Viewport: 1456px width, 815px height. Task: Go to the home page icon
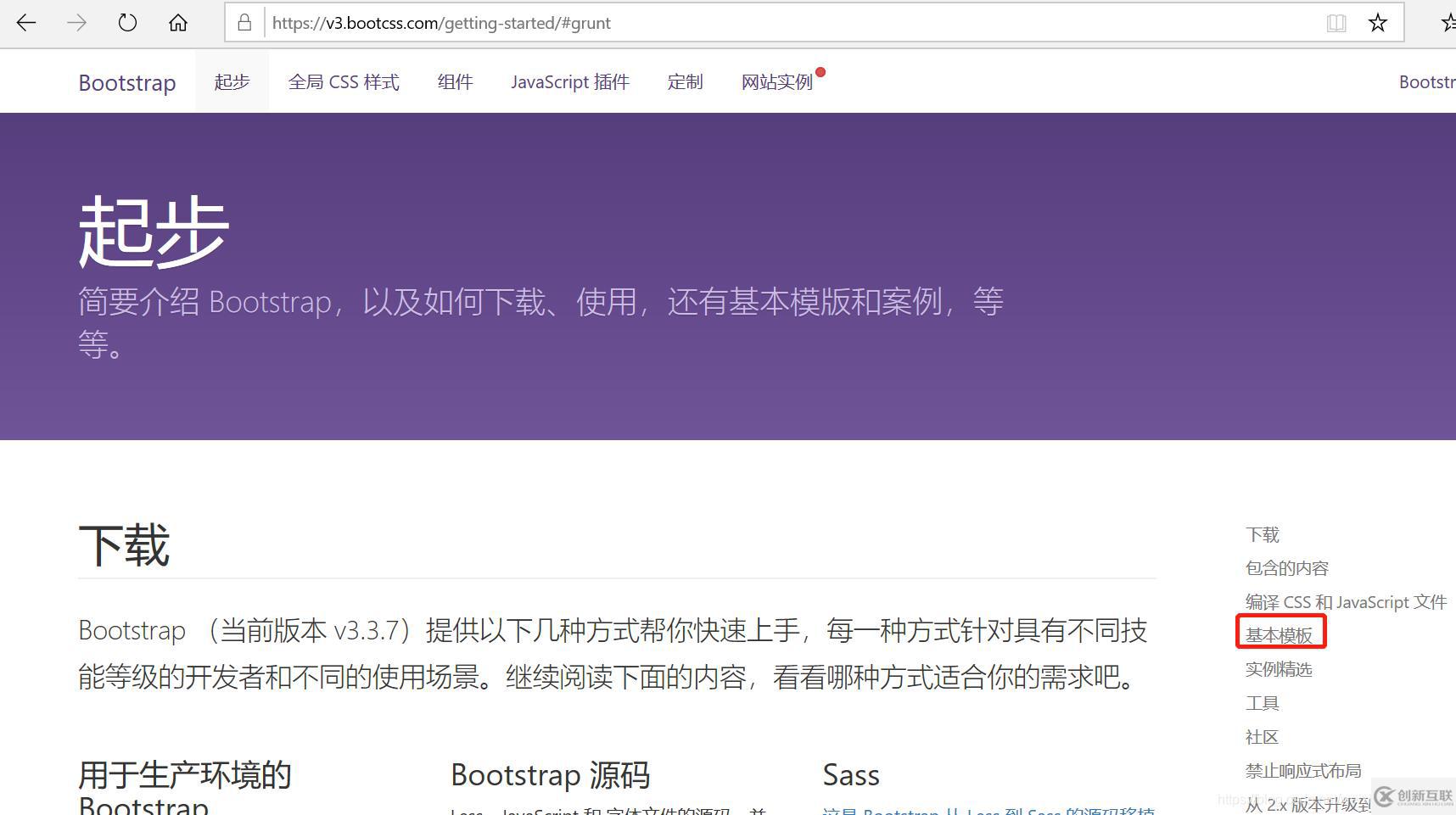tap(178, 23)
